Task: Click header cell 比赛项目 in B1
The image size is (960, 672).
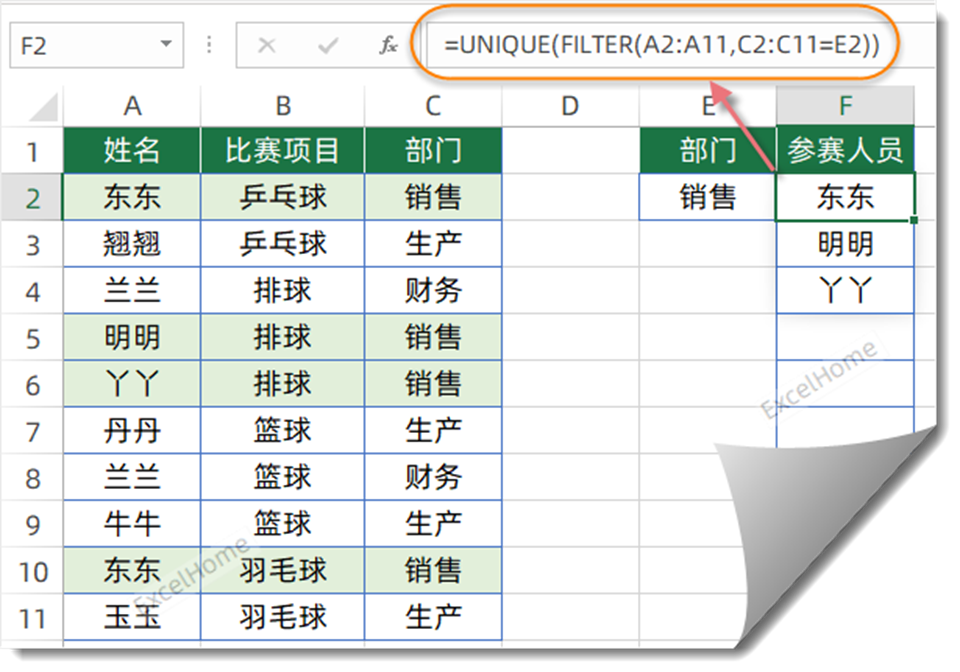Action: [282, 151]
